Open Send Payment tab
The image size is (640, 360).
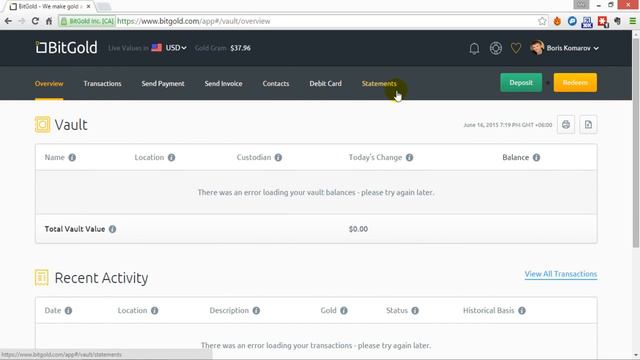tap(163, 84)
